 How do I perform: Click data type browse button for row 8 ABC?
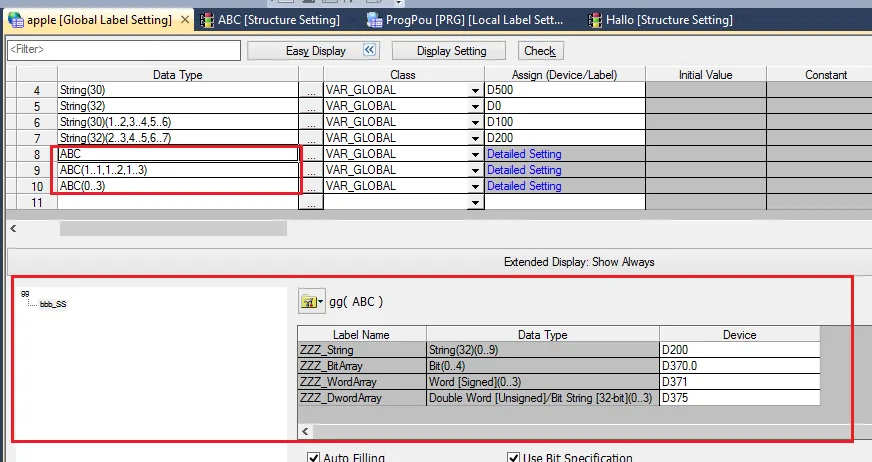(313, 154)
